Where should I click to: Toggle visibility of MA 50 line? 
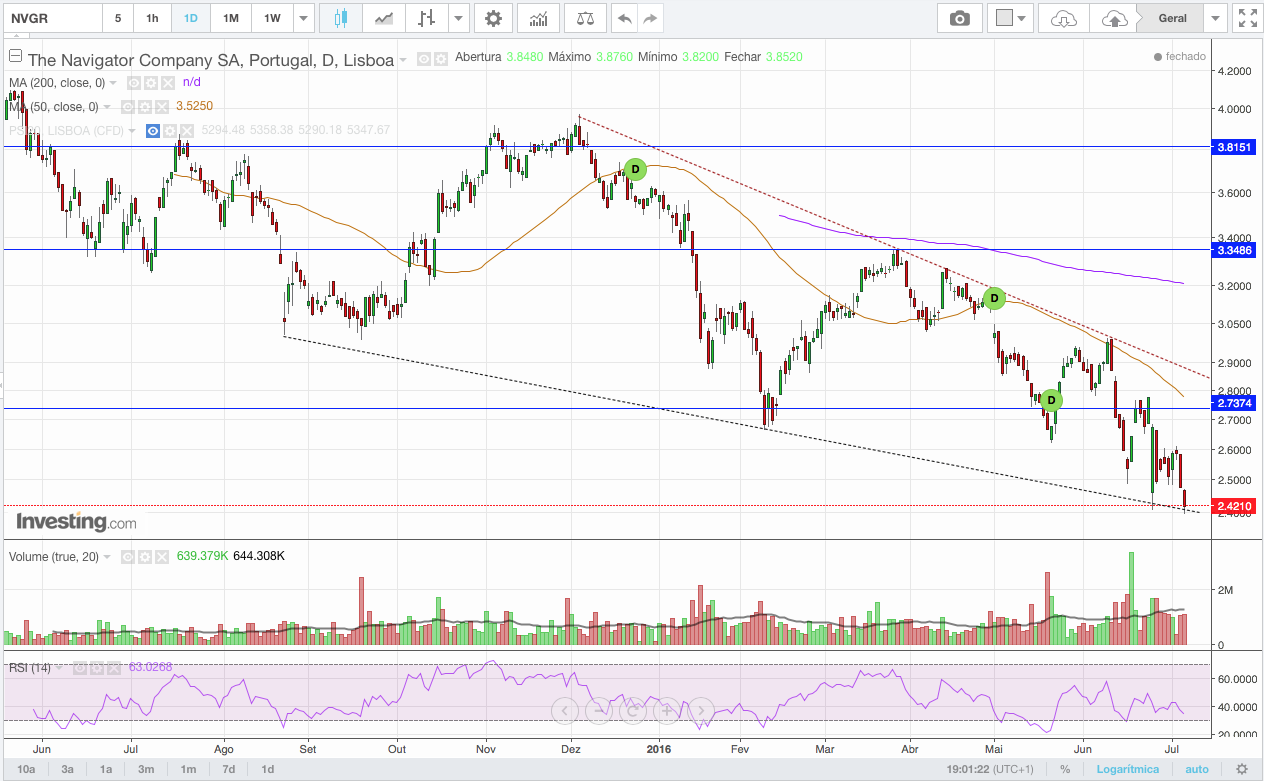coord(128,107)
